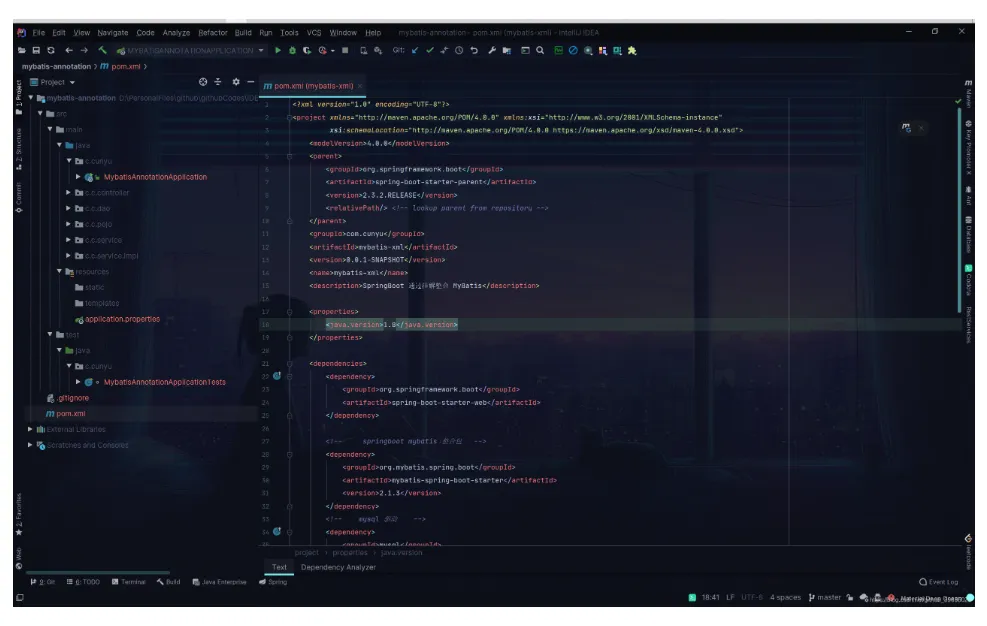Update project with blue Git arrow icon
Viewport: 987px width, 626px height.
pyautogui.click(x=415, y=50)
